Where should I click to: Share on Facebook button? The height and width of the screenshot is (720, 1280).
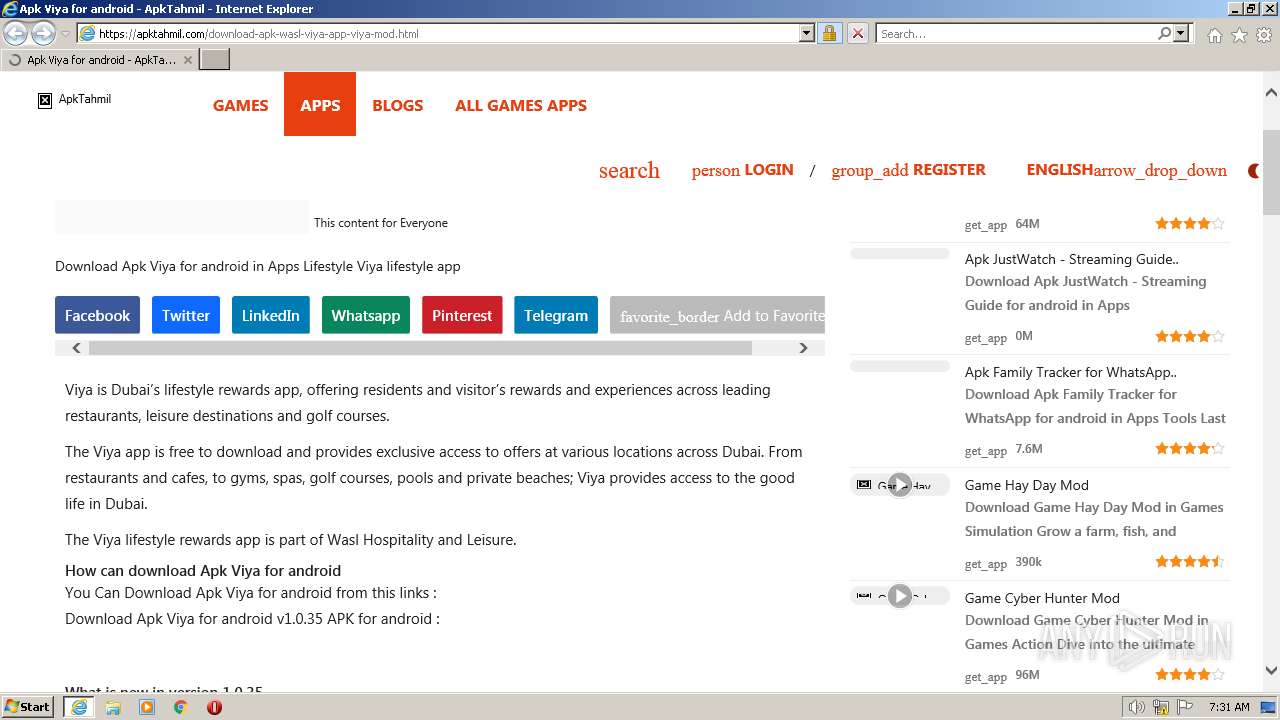tap(97, 315)
